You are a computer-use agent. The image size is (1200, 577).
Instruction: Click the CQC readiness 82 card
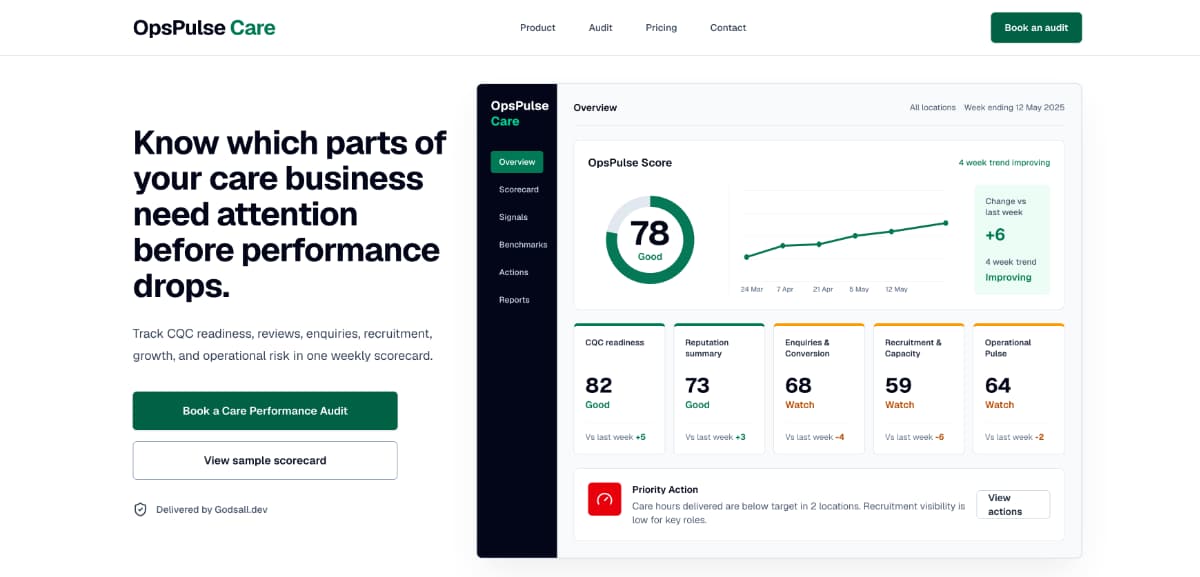coord(619,389)
